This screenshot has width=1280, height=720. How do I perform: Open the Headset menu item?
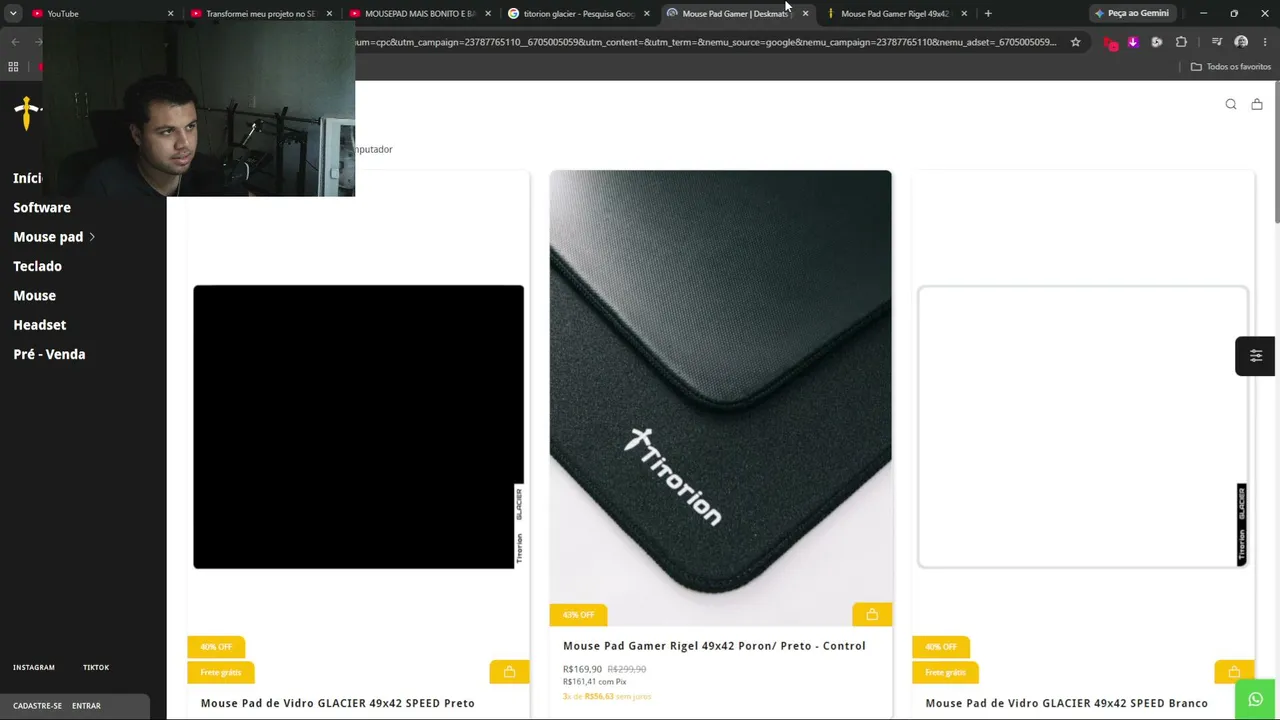[x=39, y=325]
